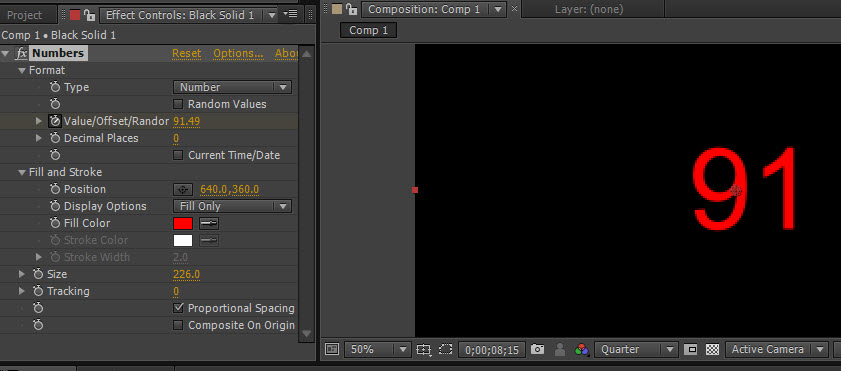The height and width of the screenshot is (371, 841).
Task: Take snapshot with camera icon
Action: [x=537, y=350]
